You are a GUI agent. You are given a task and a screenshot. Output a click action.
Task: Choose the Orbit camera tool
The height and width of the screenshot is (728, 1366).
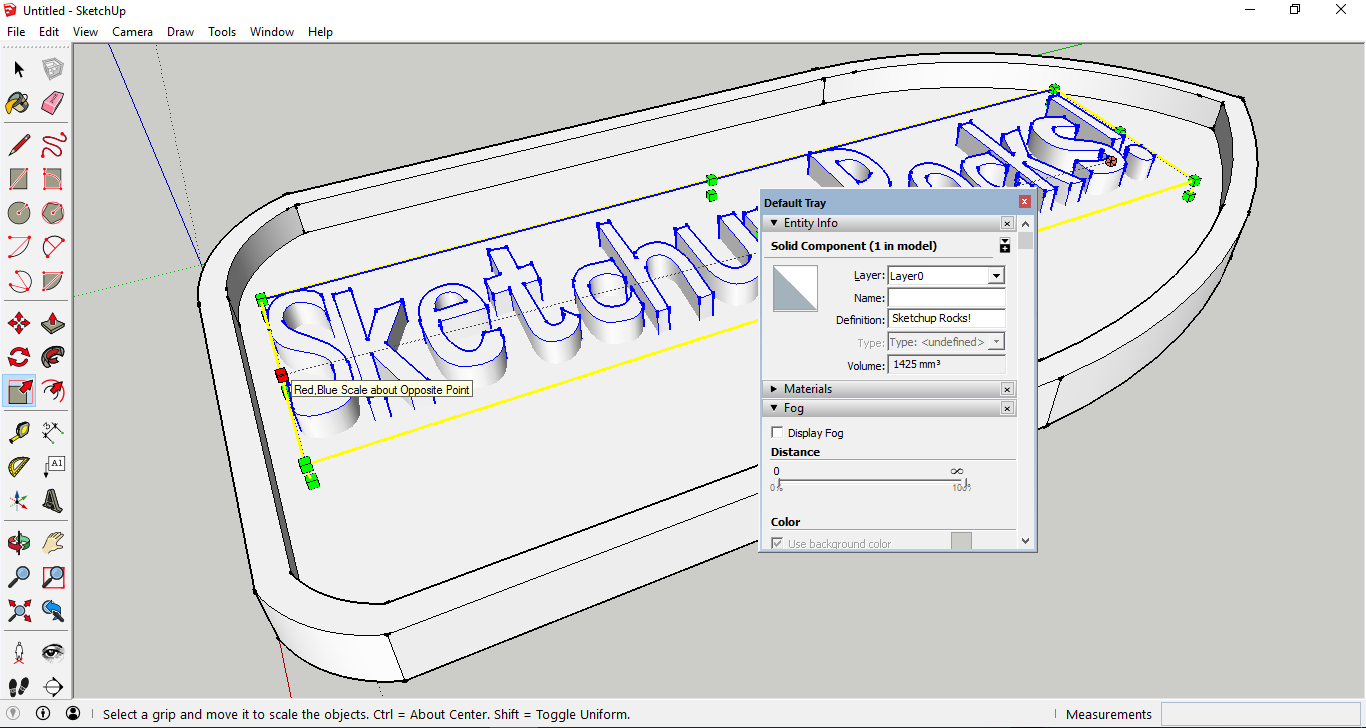pos(19,543)
